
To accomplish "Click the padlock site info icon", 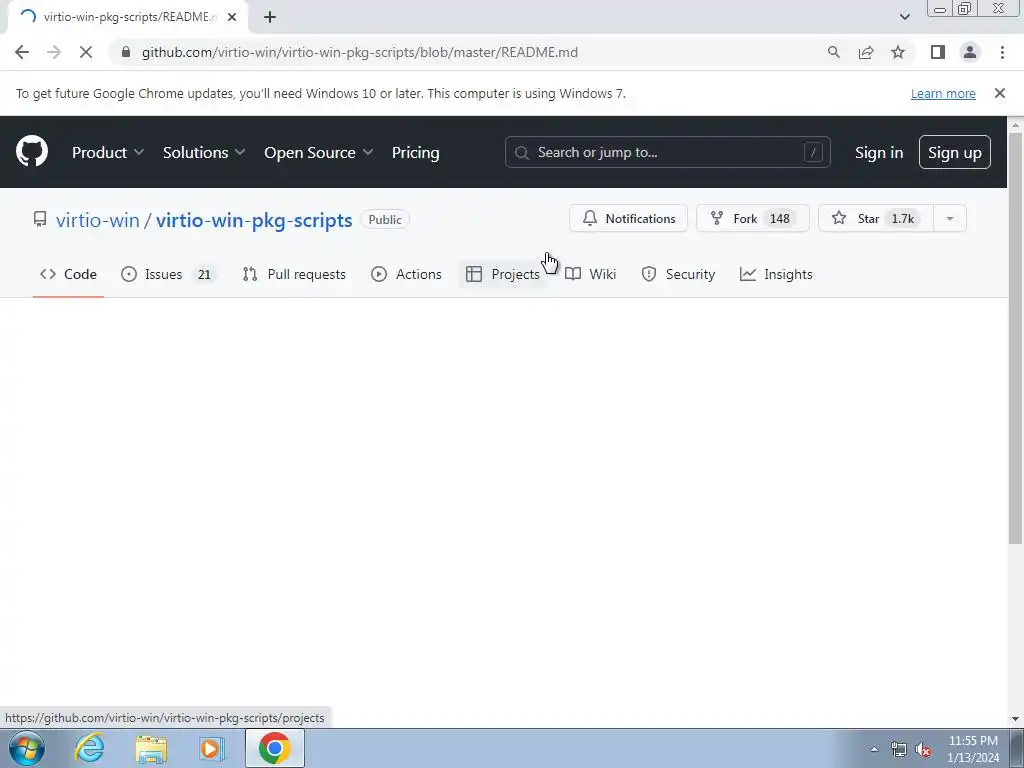I will (126, 52).
